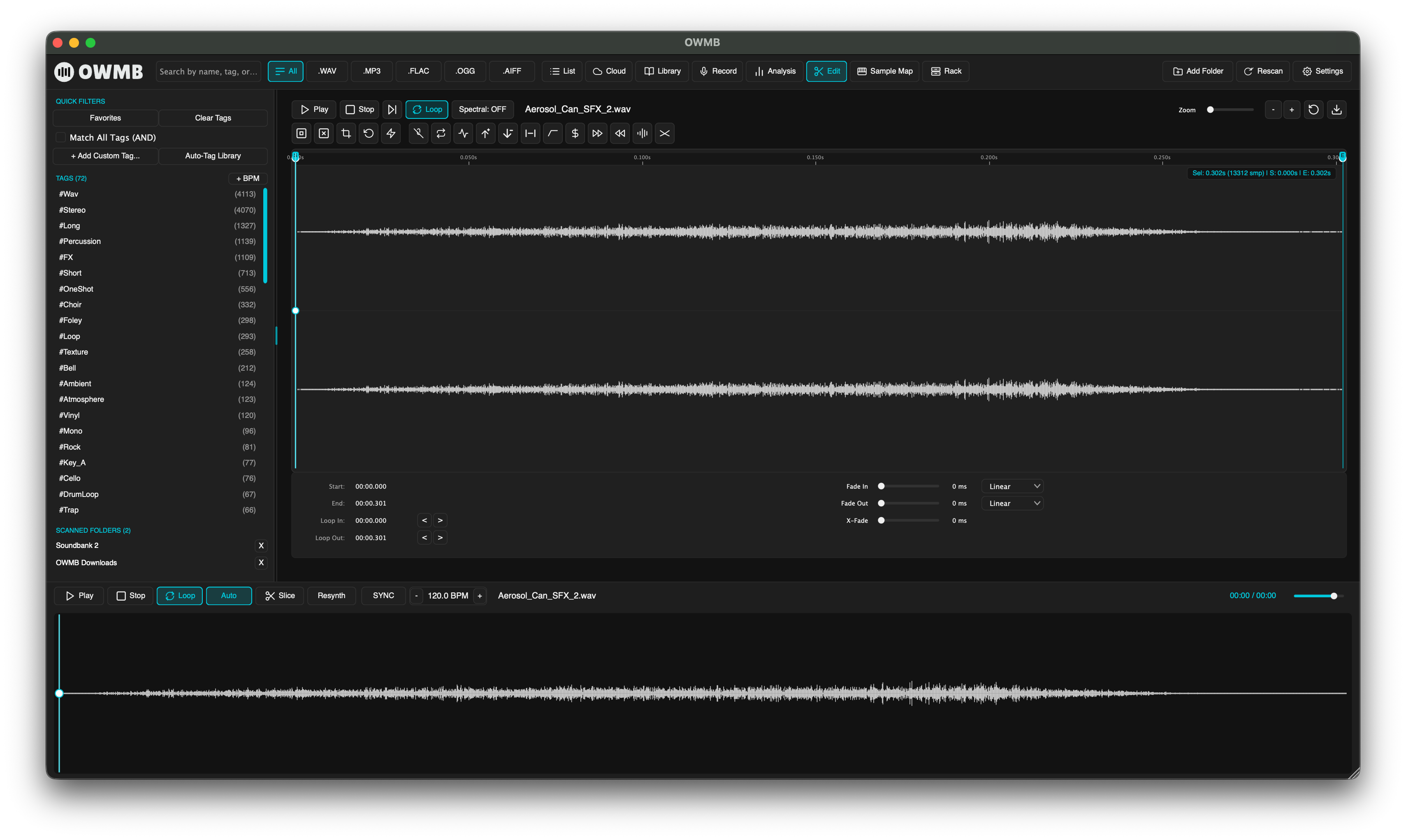The height and width of the screenshot is (840, 1406).
Task: Filter by the .FLAC format tab
Action: [x=418, y=71]
